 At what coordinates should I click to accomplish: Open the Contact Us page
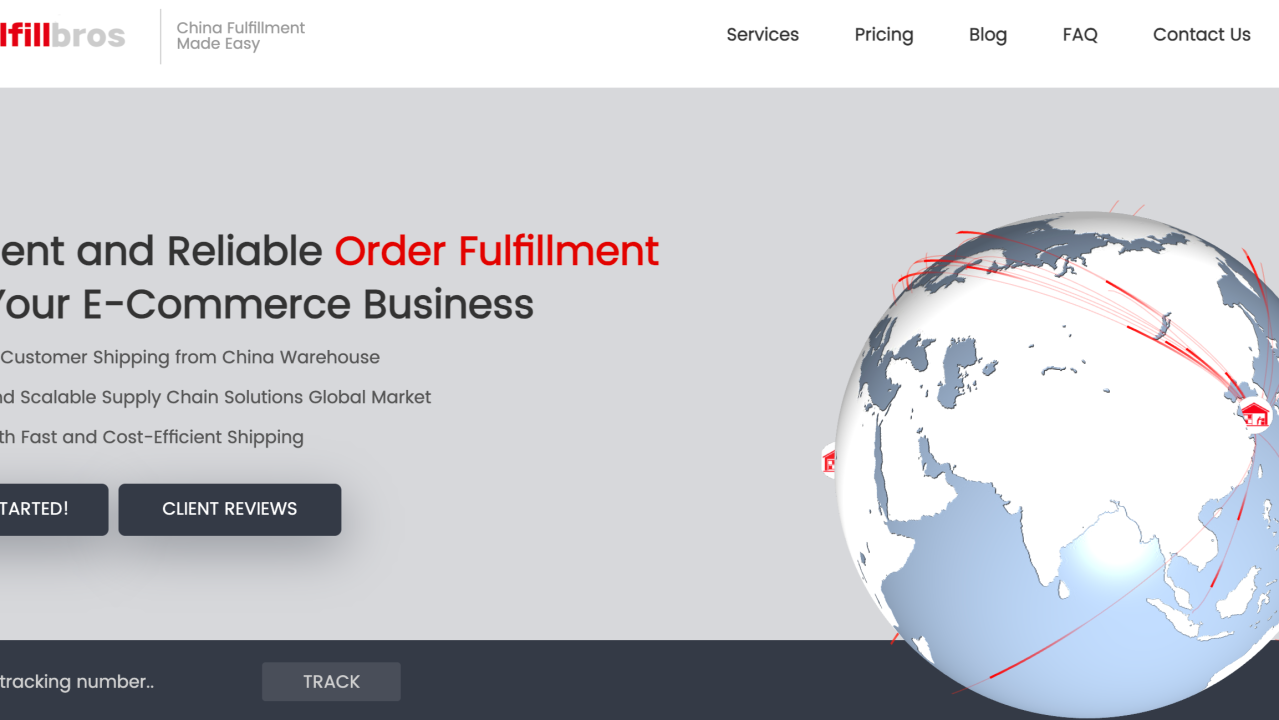(x=1201, y=35)
